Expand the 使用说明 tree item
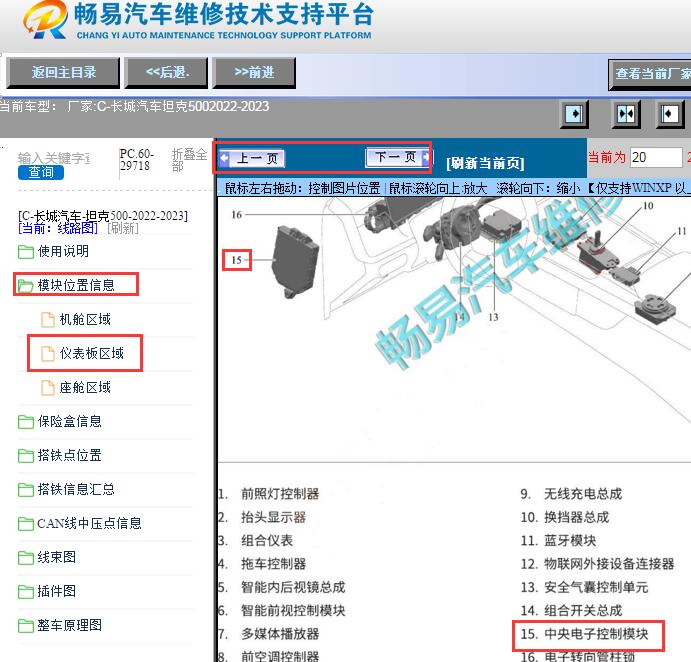The image size is (691, 662). tap(63, 252)
